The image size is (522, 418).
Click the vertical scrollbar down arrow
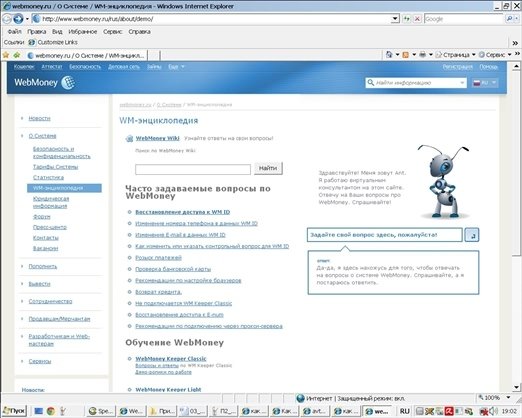coord(517,387)
